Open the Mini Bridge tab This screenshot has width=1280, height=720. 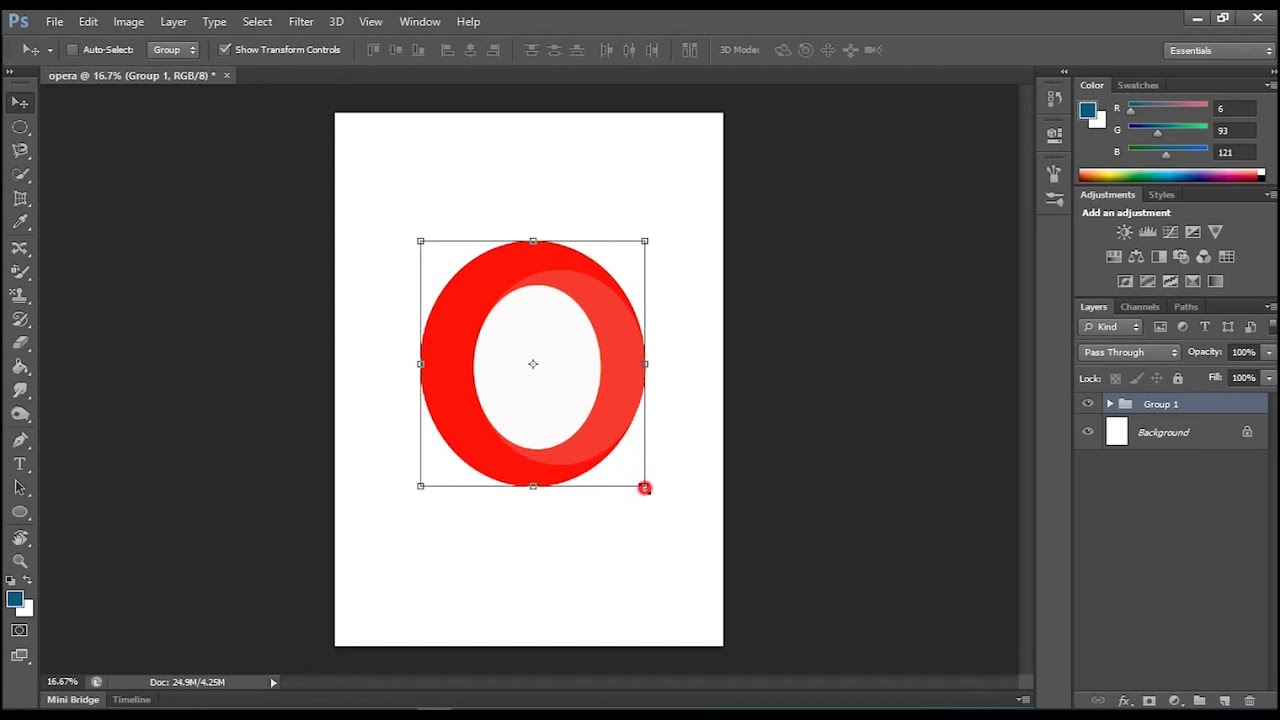(x=73, y=700)
